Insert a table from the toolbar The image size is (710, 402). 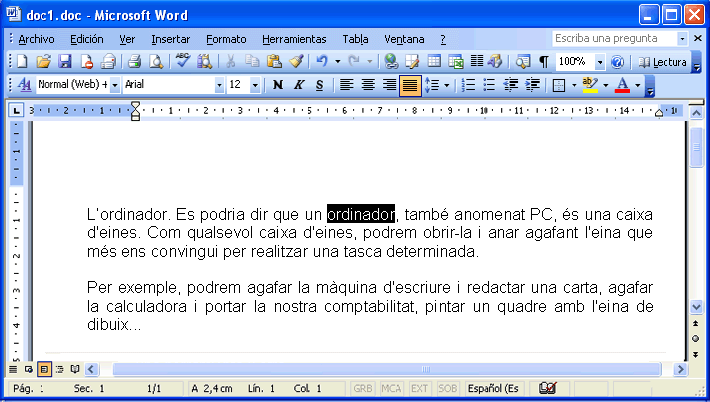pos(434,62)
